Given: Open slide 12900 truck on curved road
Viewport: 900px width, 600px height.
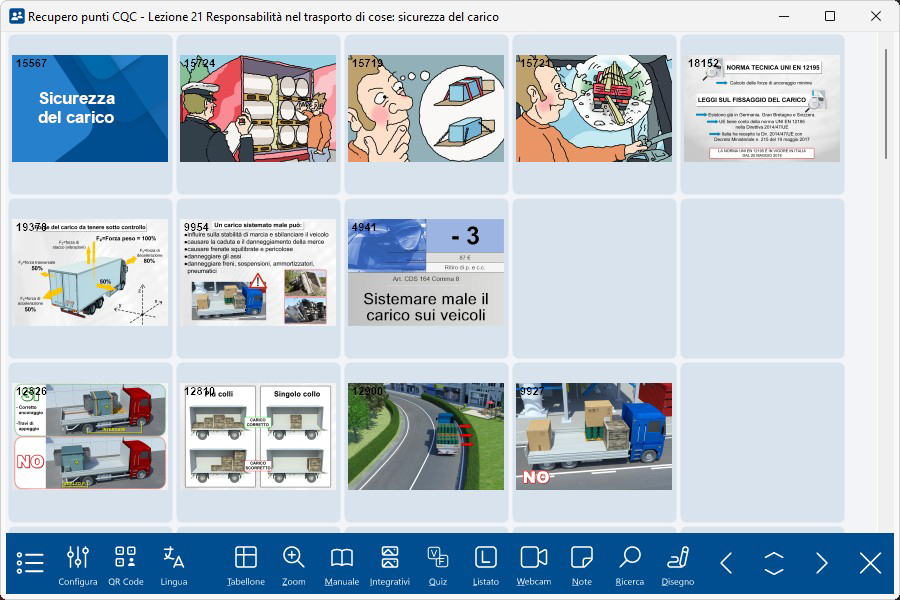Looking at the screenshot, I should 426,436.
